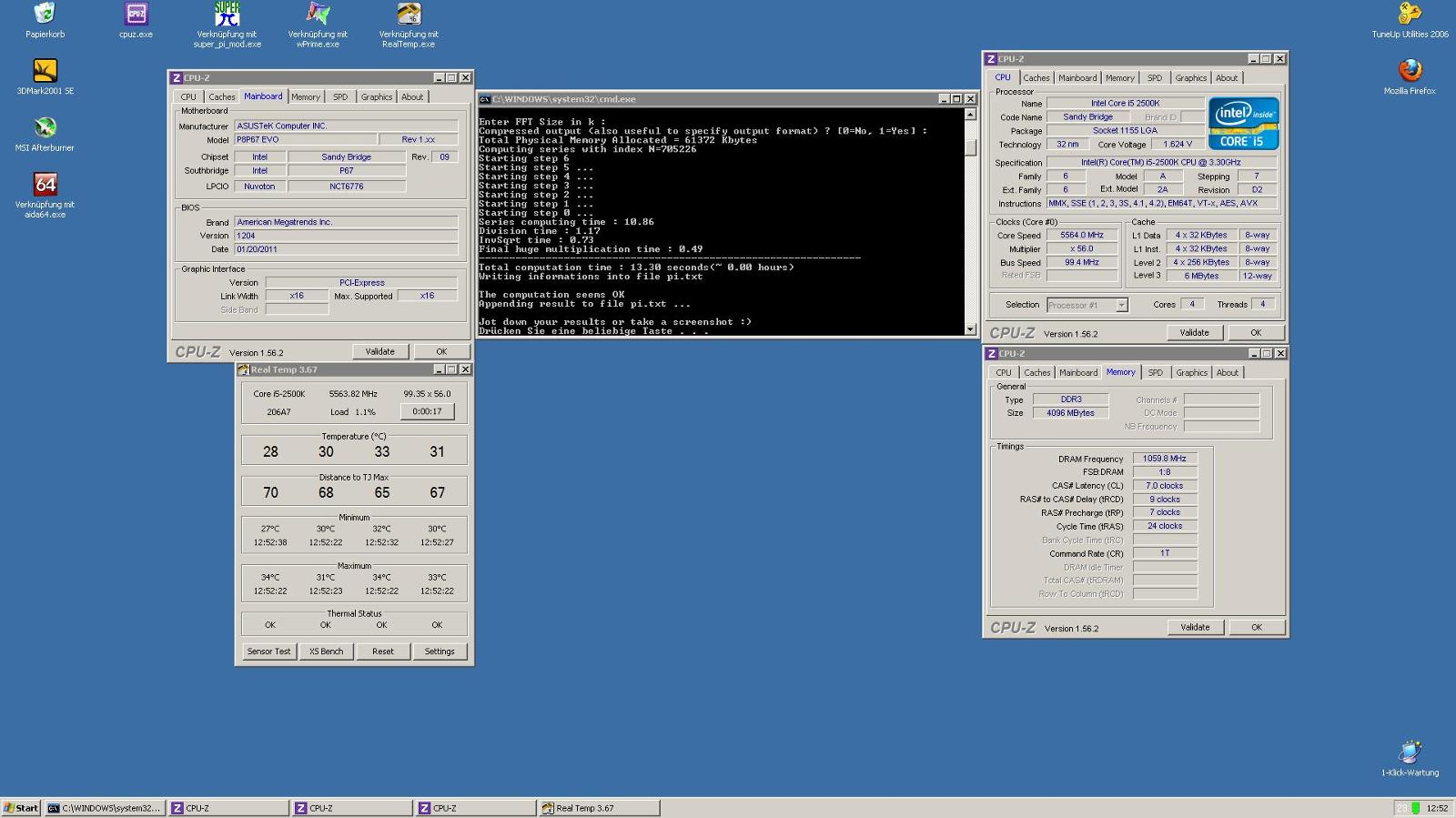This screenshot has height=818, width=1456.
Task: Launch Mozilla Firefox from desktop
Action: tap(1410, 70)
